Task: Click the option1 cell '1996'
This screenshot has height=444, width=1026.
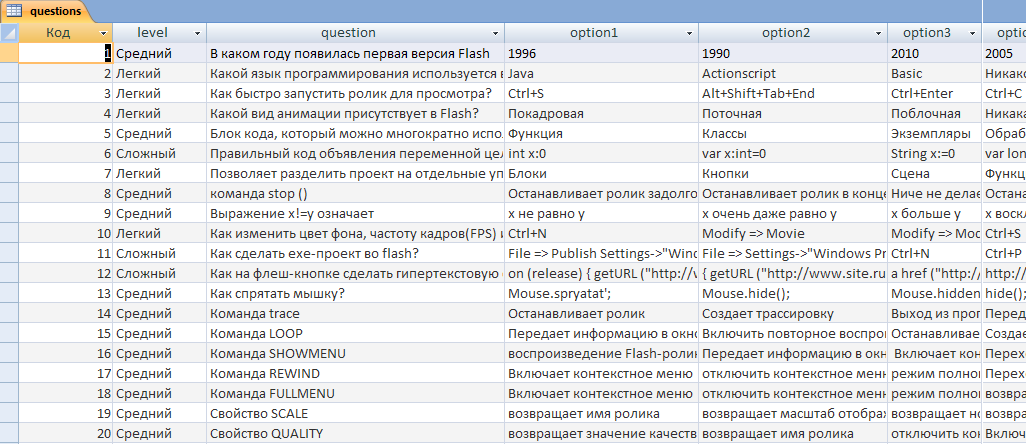Action: (601, 54)
